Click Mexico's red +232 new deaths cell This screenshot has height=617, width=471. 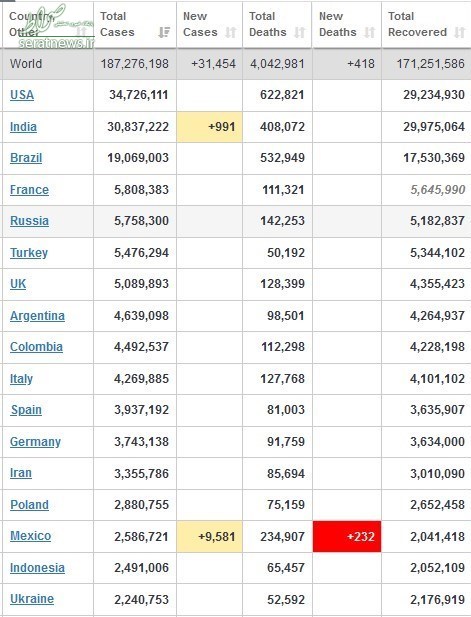(347, 536)
